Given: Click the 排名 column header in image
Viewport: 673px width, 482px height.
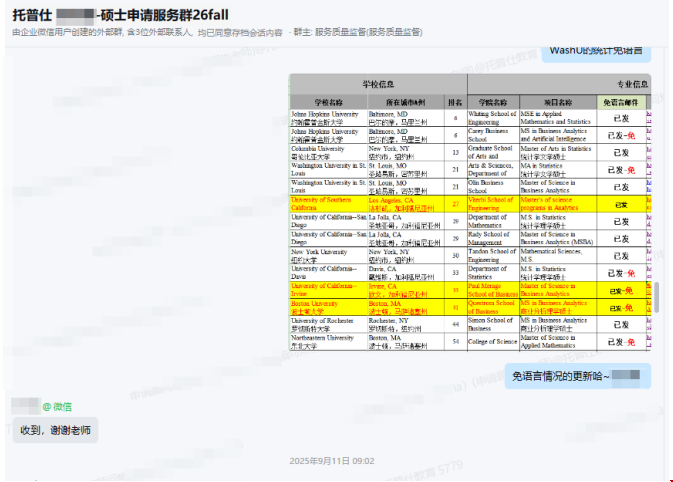Looking at the screenshot, I should [455, 102].
